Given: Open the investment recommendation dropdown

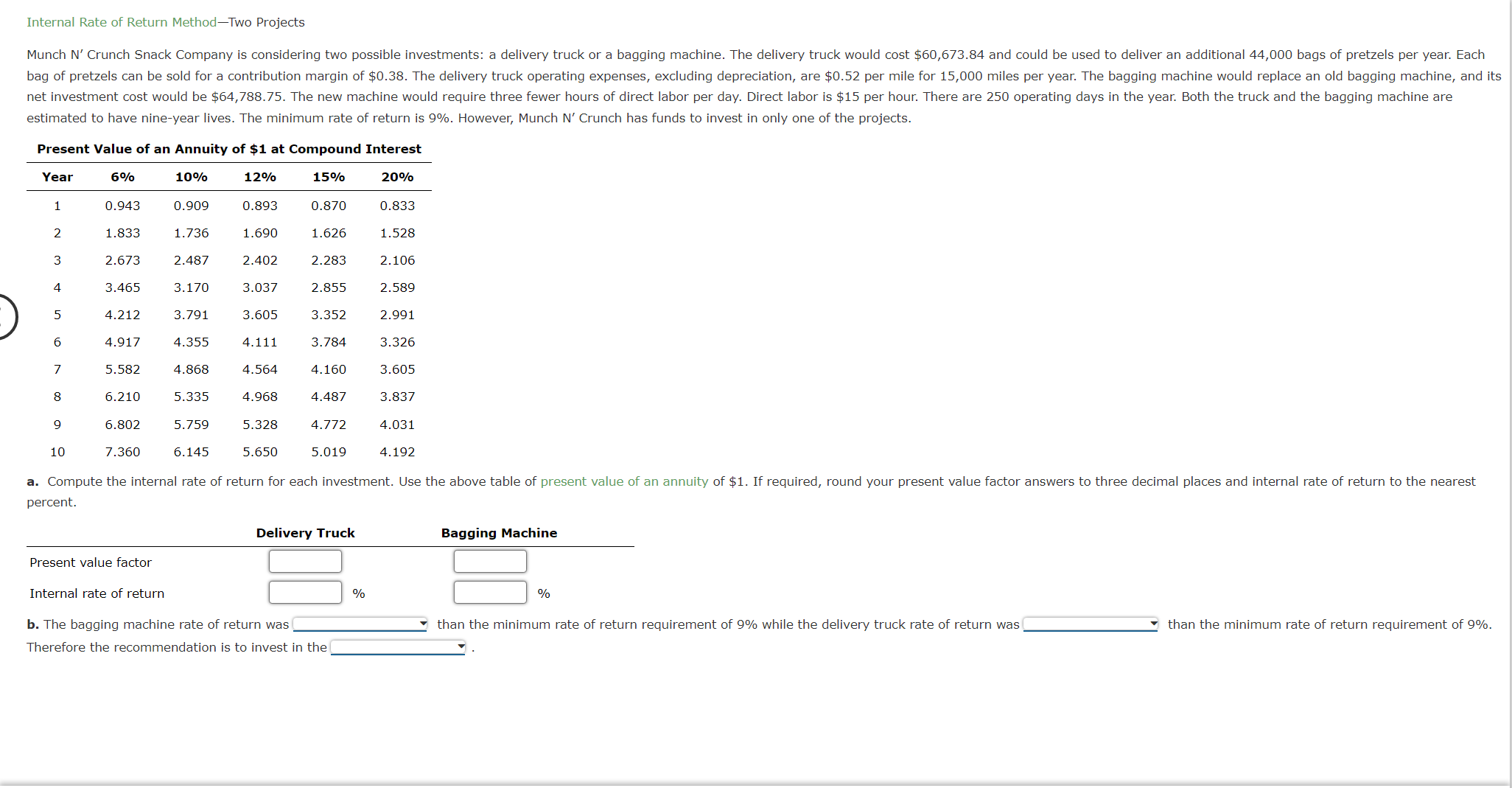Looking at the screenshot, I should pos(398,647).
